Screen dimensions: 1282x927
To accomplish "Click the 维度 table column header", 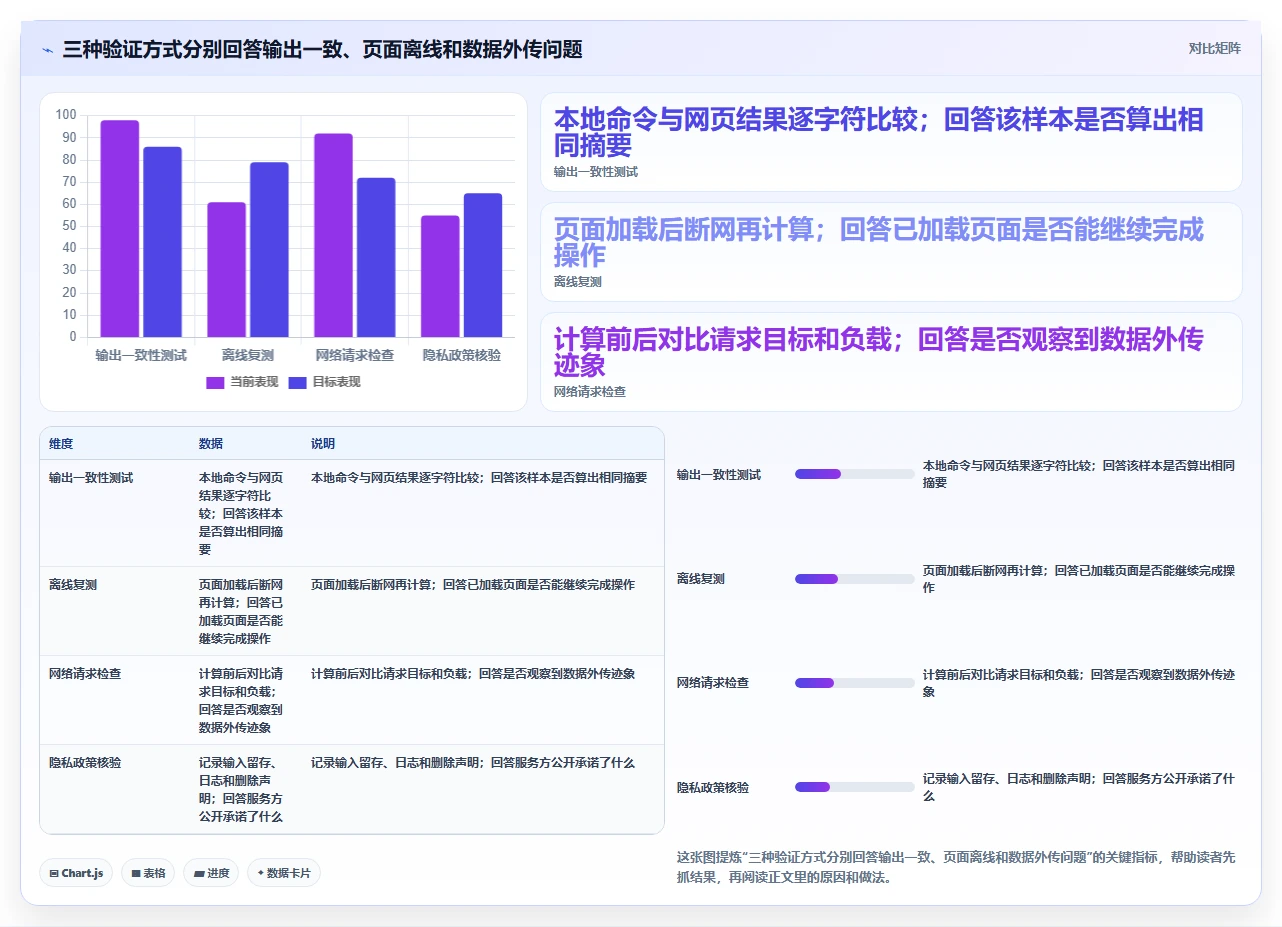I will point(61,443).
